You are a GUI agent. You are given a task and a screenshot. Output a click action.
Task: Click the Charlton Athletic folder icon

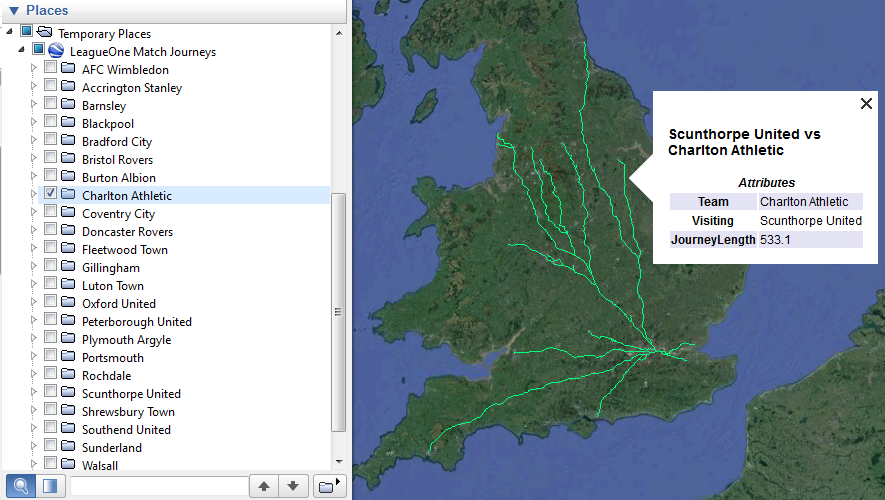tap(68, 194)
